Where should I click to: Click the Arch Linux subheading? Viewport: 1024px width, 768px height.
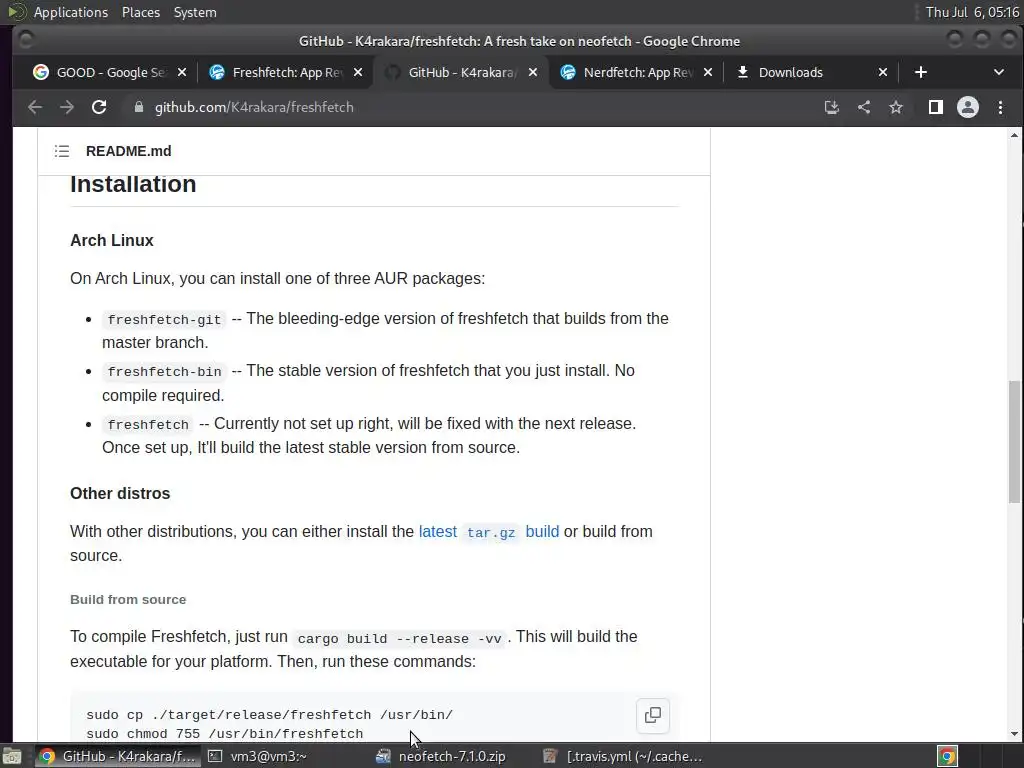click(112, 240)
